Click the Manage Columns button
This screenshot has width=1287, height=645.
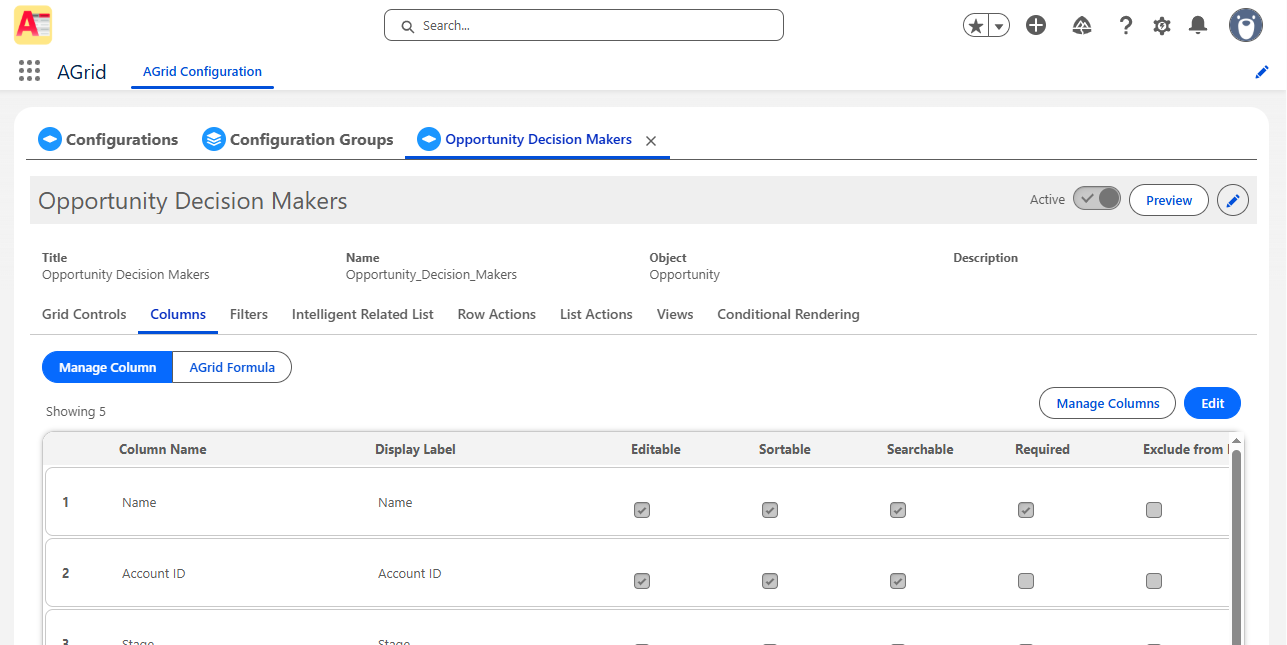point(1107,403)
